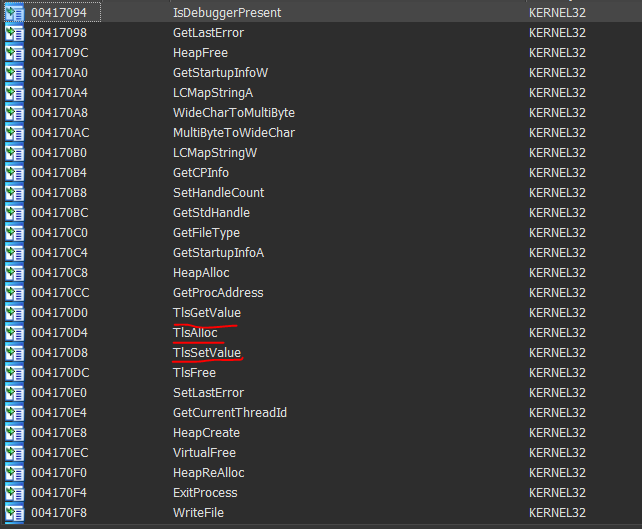Select the import icon for TlsFree

[x=15, y=373]
